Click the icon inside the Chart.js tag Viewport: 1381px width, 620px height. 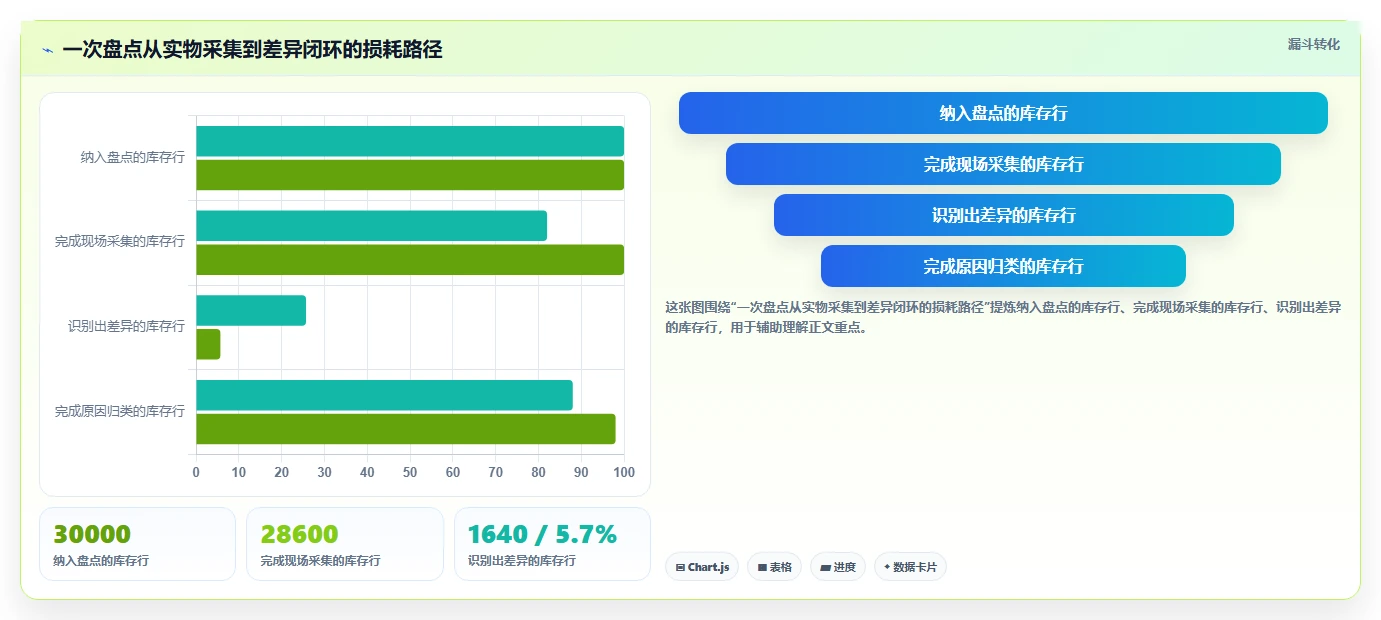pos(680,567)
